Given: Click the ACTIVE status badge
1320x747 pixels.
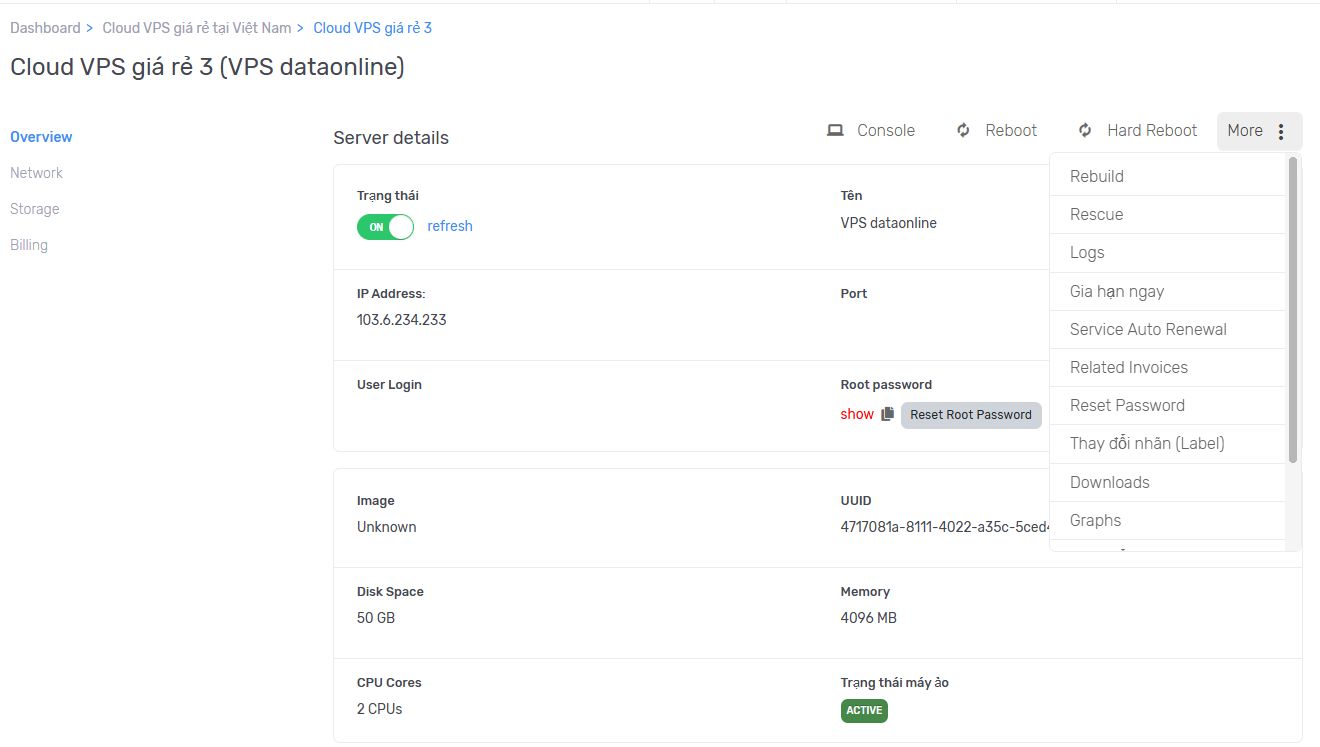Looking at the screenshot, I should point(864,711).
